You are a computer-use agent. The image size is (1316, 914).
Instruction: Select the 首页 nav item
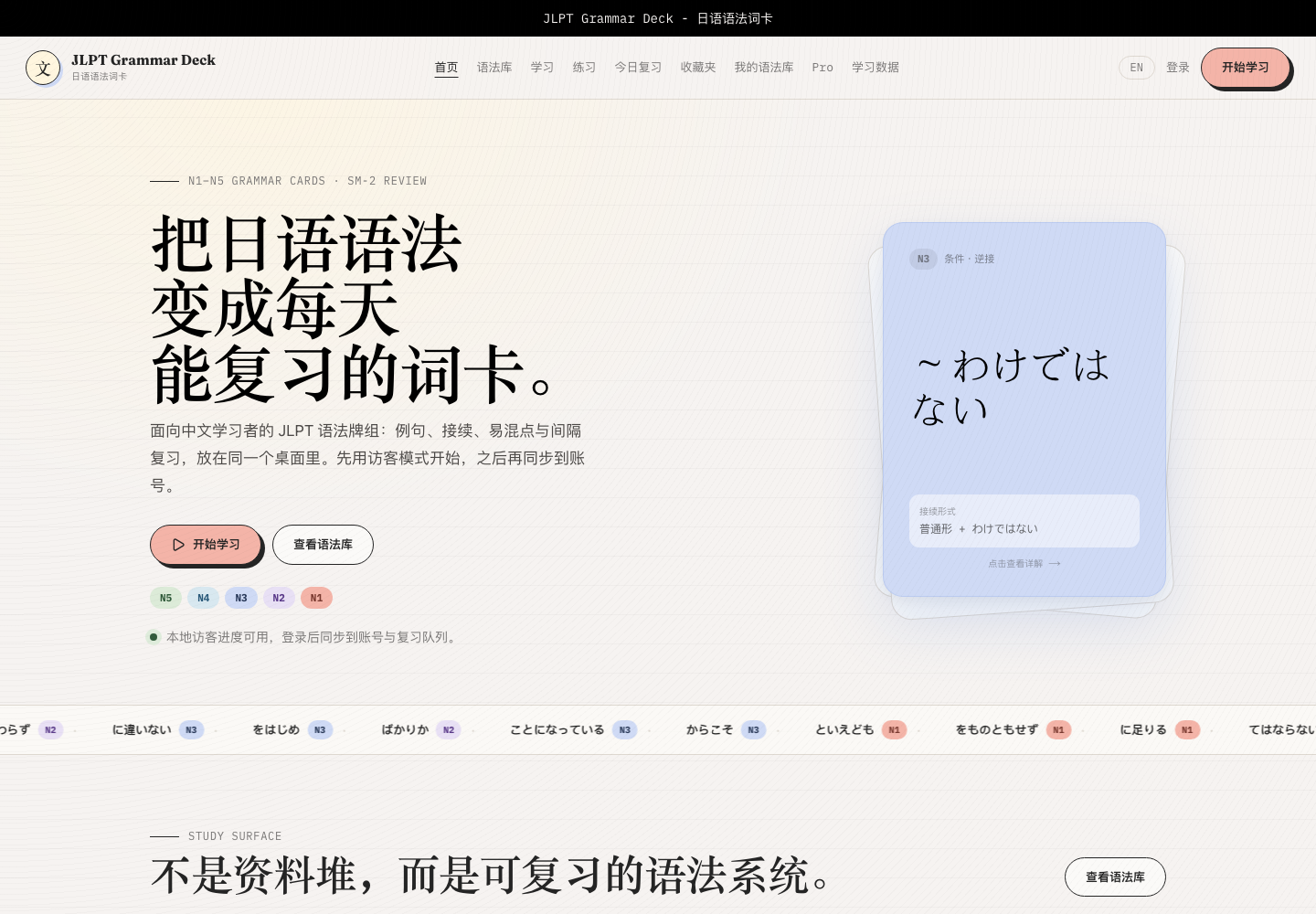[x=446, y=68]
